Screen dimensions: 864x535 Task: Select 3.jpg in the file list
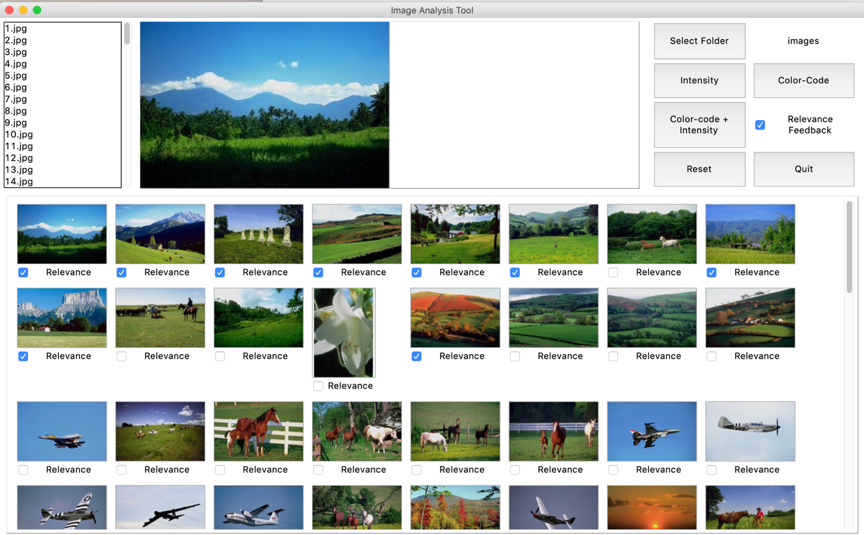coord(62,52)
